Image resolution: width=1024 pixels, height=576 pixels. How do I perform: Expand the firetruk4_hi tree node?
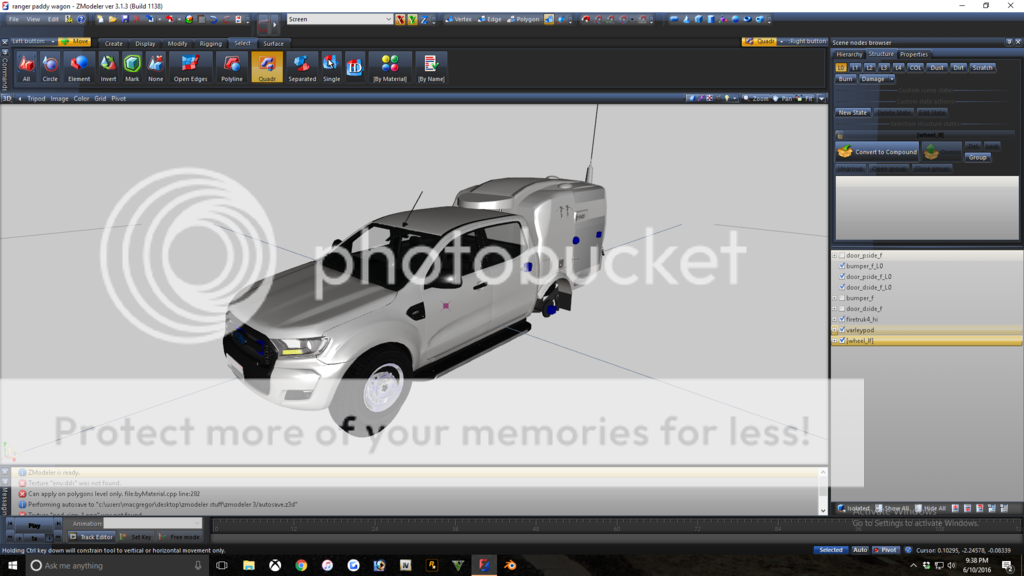coord(834,319)
